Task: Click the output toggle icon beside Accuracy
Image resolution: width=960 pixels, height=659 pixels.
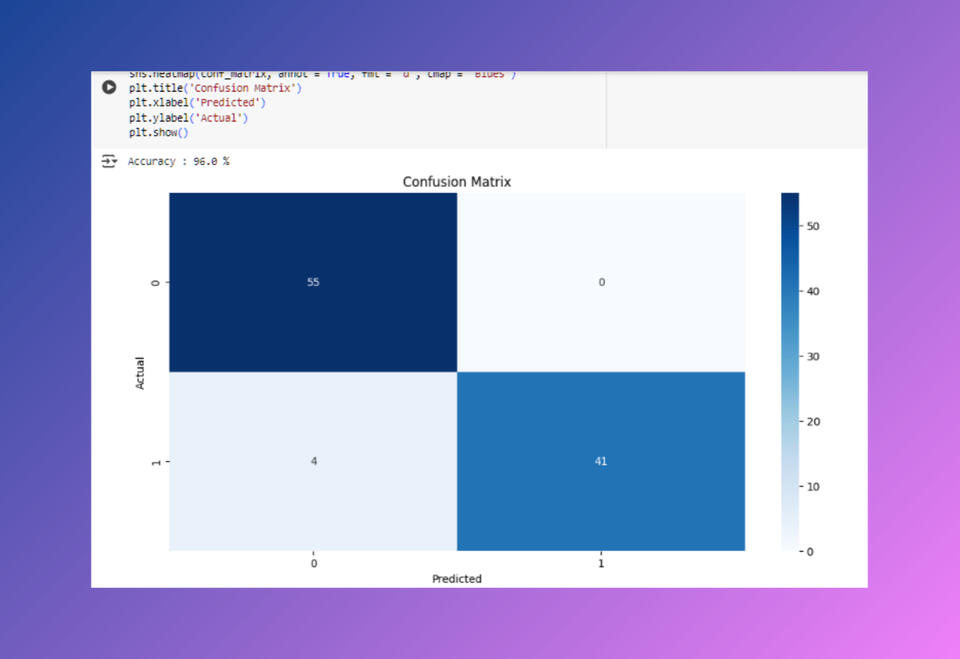Action: click(x=109, y=161)
